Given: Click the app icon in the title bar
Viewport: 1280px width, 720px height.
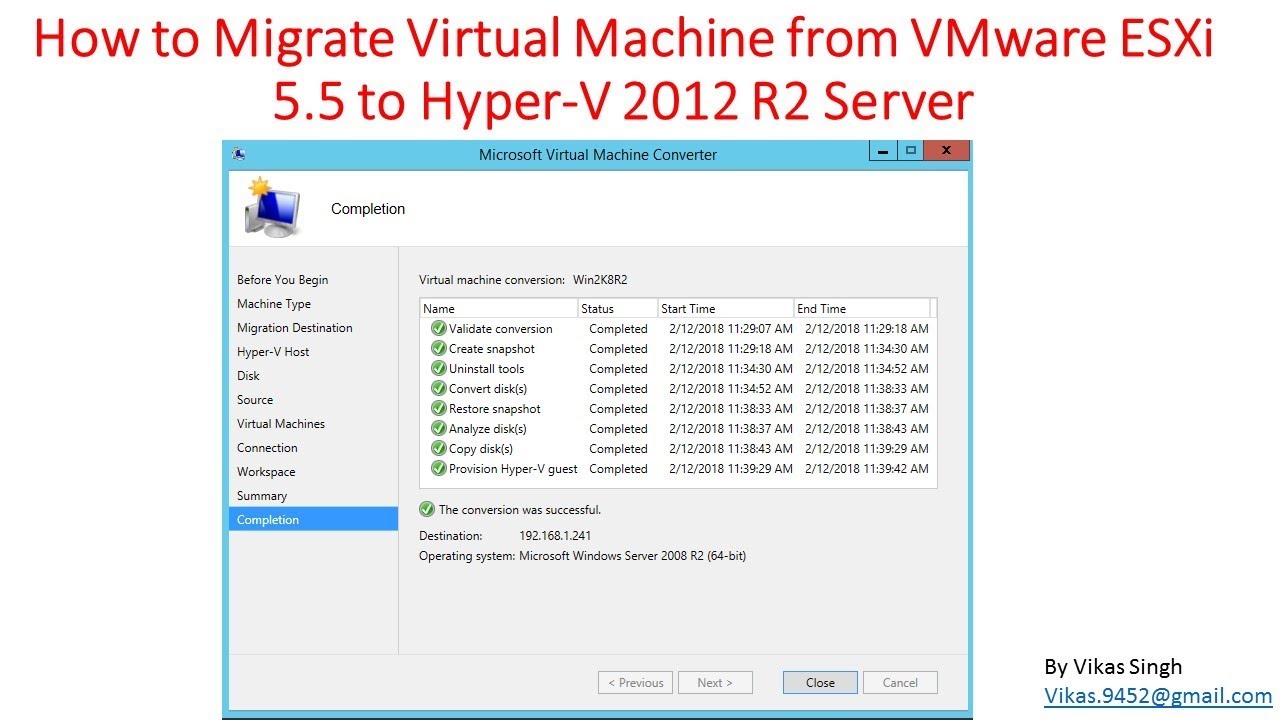Looking at the screenshot, I should [x=239, y=154].
